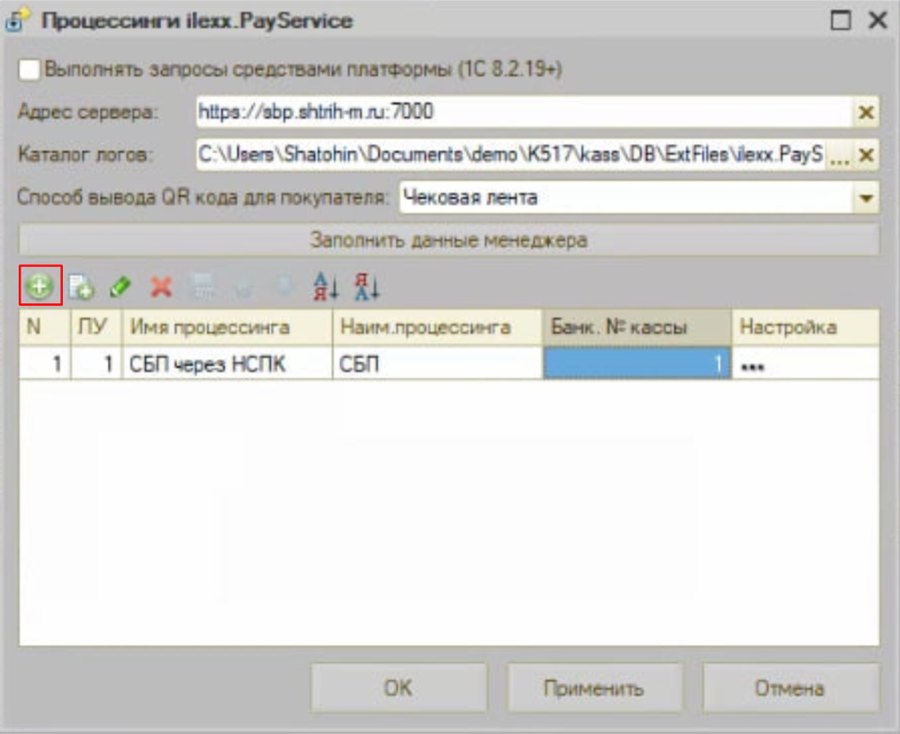
Task: Open the Способ вывода QR кода dropdown arrow
Action: pyautogui.click(x=866, y=198)
